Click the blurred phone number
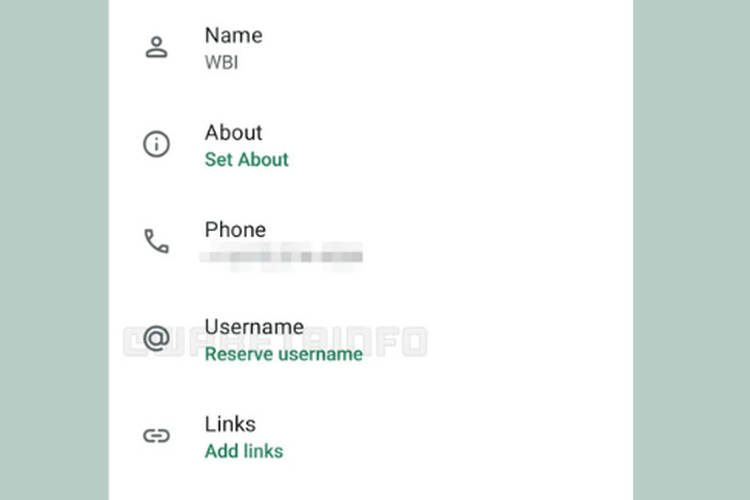750x500 pixels. tap(282, 257)
